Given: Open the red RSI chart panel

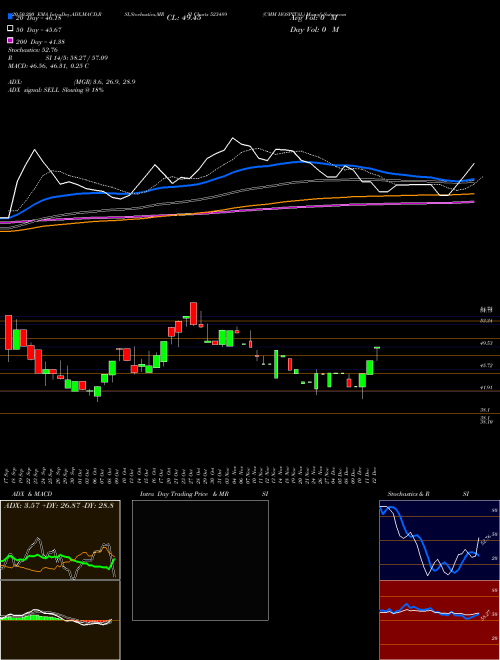Looking at the screenshot, I should (x=439, y=620).
